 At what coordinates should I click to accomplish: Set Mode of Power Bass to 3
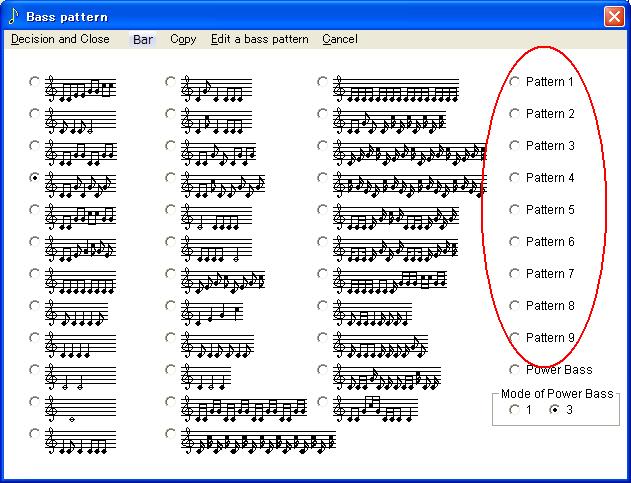point(555,410)
